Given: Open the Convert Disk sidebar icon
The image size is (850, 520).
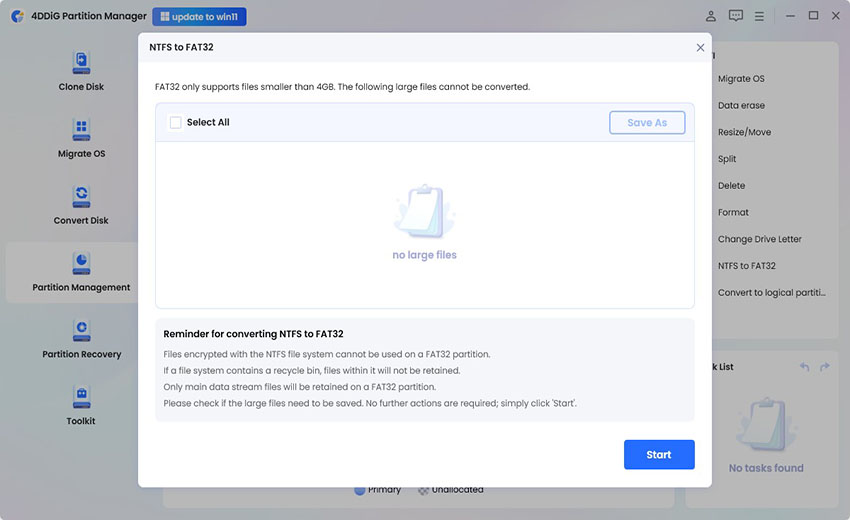Looking at the screenshot, I should [81, 196].
